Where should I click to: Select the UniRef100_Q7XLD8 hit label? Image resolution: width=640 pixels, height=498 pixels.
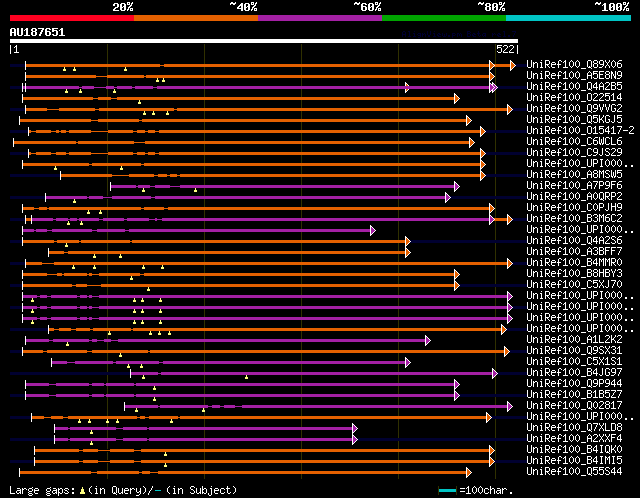pos(574,428)
